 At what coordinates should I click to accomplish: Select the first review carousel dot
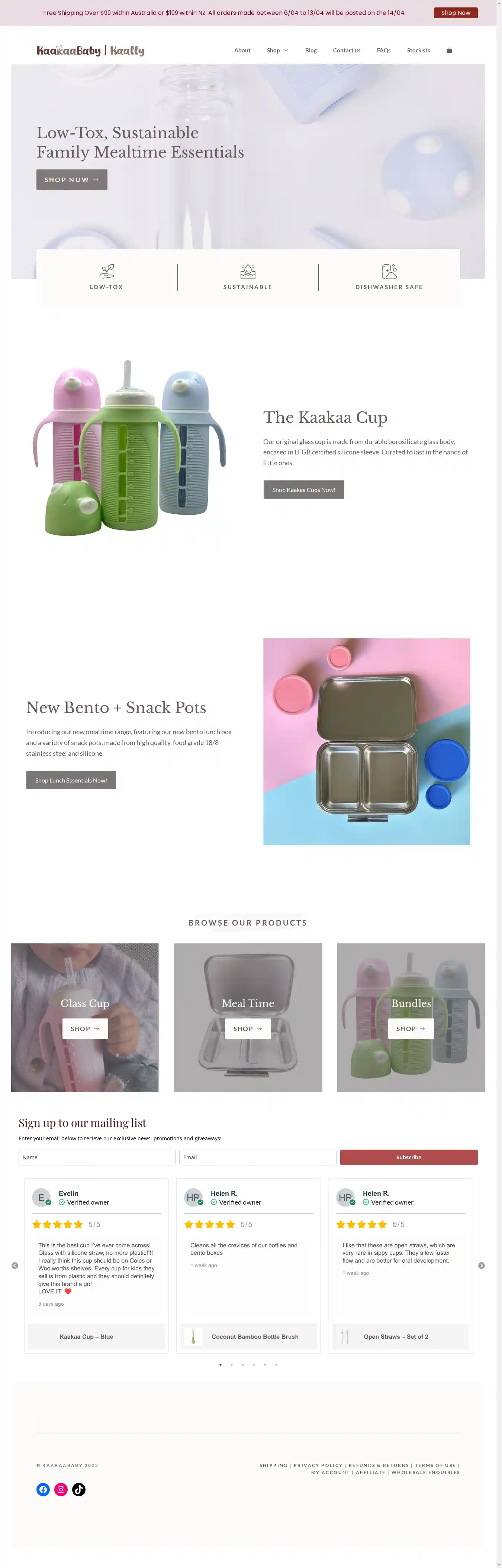click(x=221, y=1364)
